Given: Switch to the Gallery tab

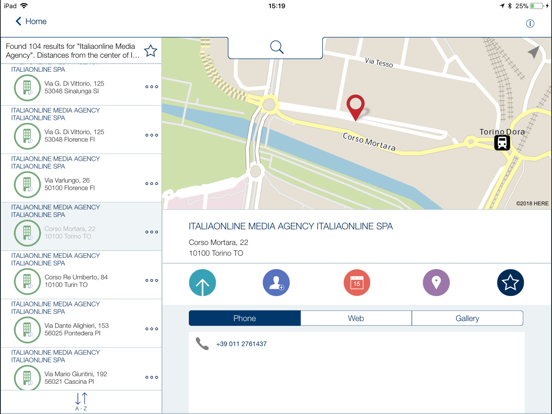Looking at the screenshot, I should (467, 318).
